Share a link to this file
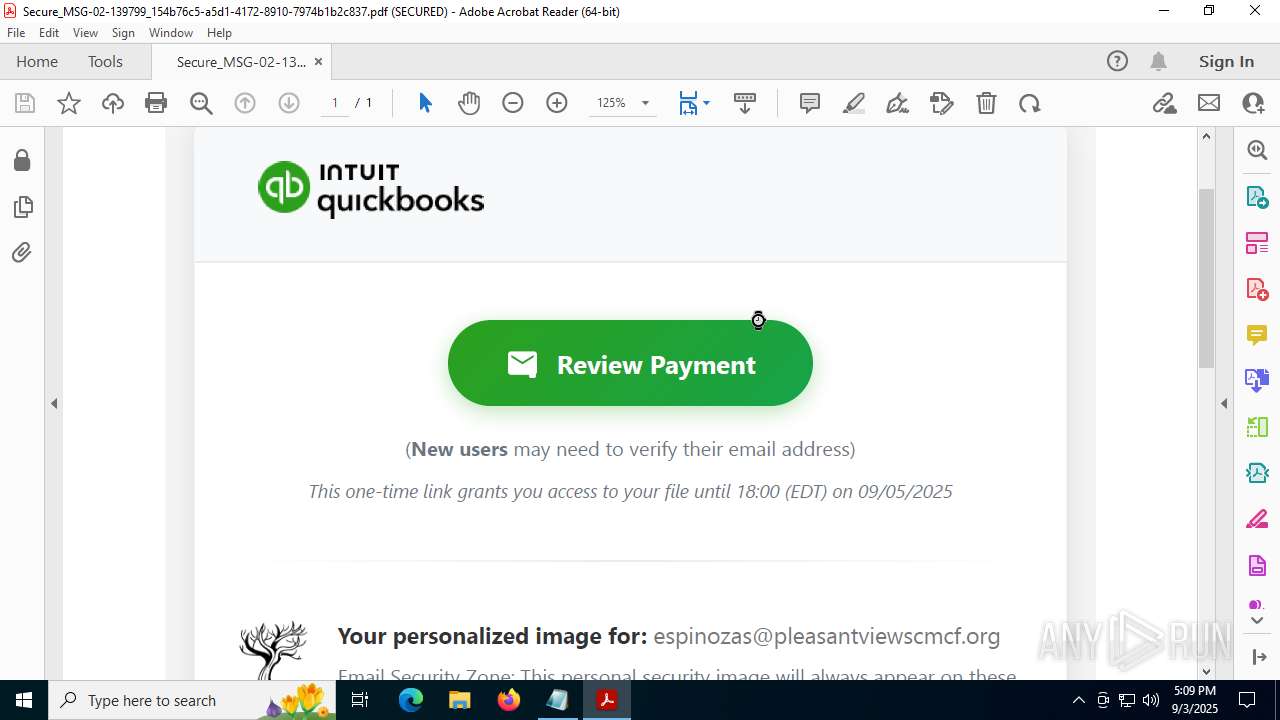The height and width of the screenshot is (720, 1280). tap(1165, 103)
